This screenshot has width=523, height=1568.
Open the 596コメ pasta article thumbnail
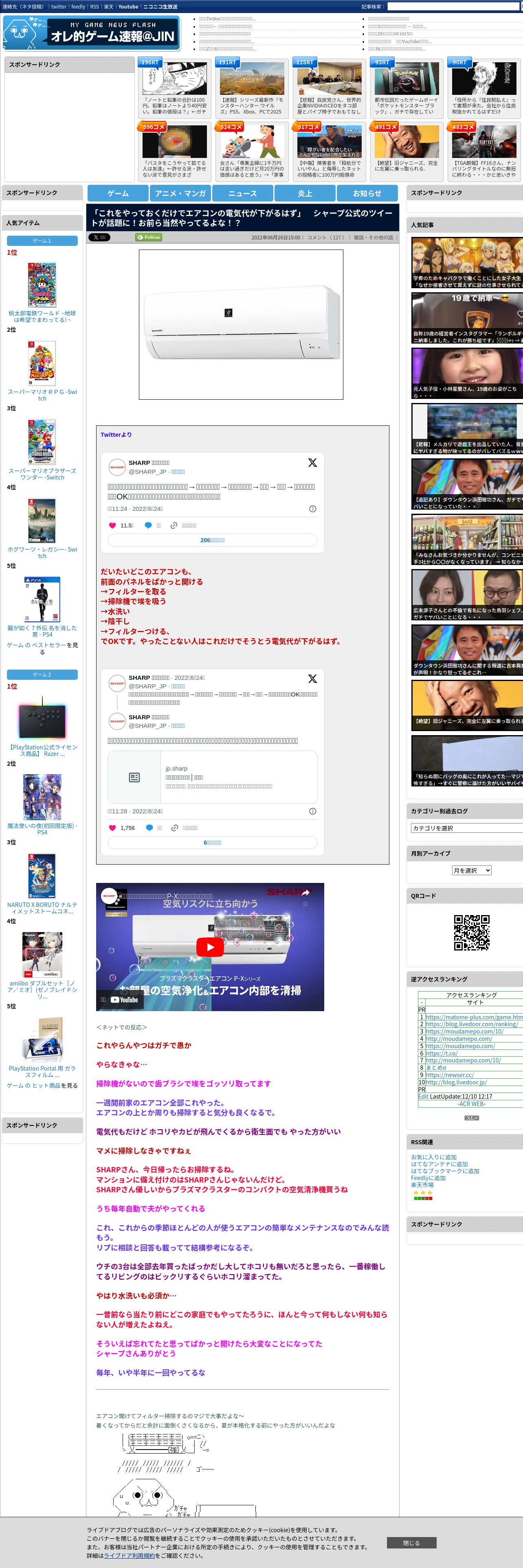[x=175, y=142]
